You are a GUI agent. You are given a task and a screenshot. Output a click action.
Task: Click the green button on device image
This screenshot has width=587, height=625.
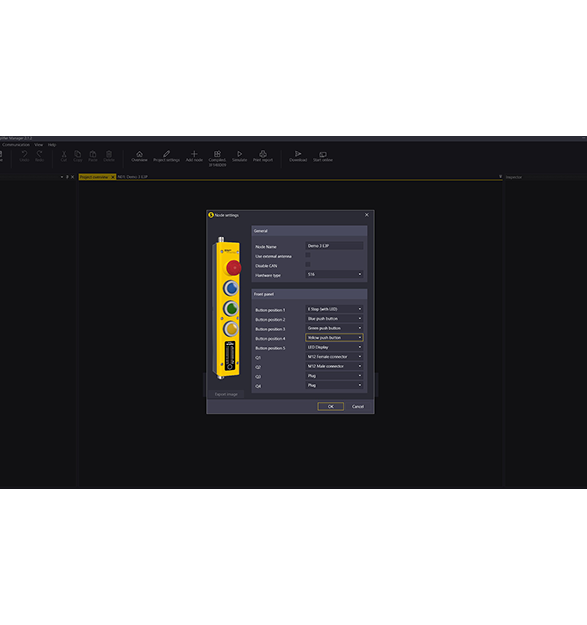coord(230,308)
